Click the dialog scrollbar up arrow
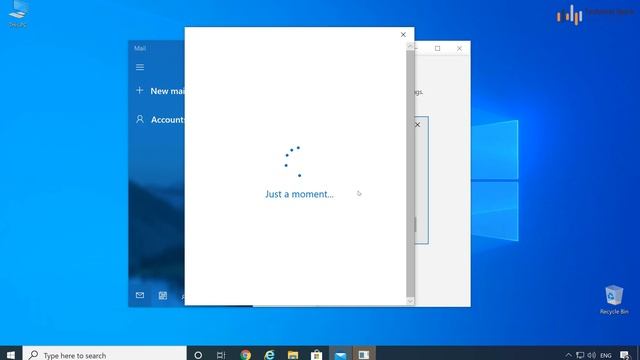 (x=410, y=47)
